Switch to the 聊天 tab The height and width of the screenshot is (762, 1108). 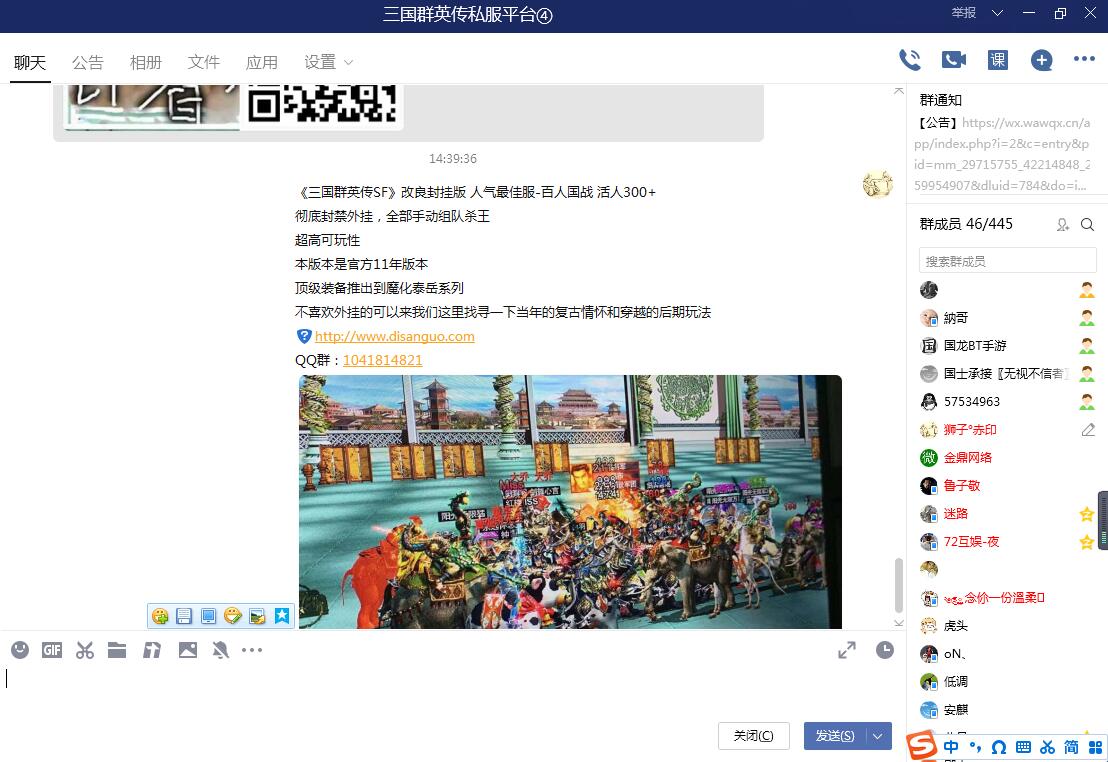30,62
